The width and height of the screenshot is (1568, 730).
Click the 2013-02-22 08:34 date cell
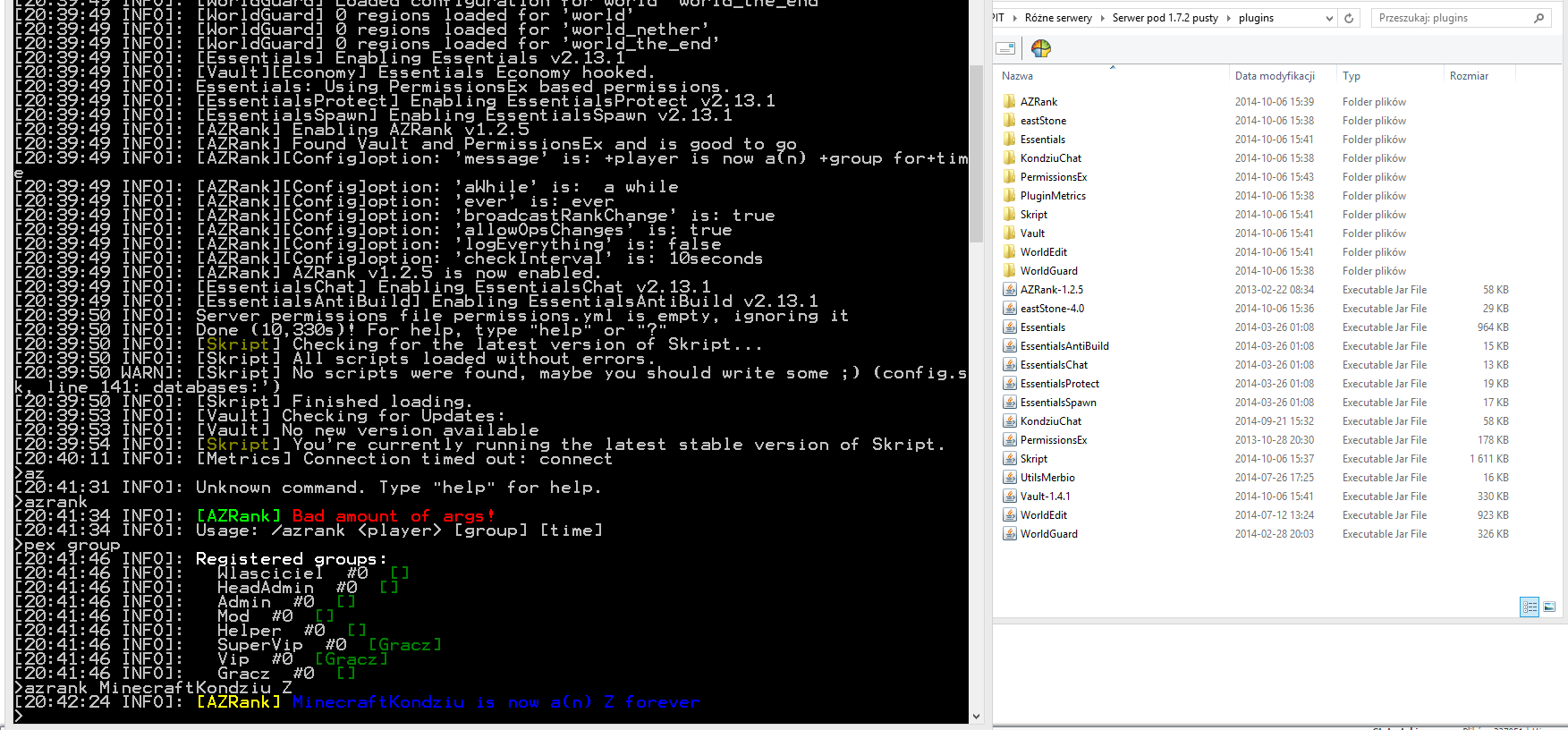(1275, 290)
